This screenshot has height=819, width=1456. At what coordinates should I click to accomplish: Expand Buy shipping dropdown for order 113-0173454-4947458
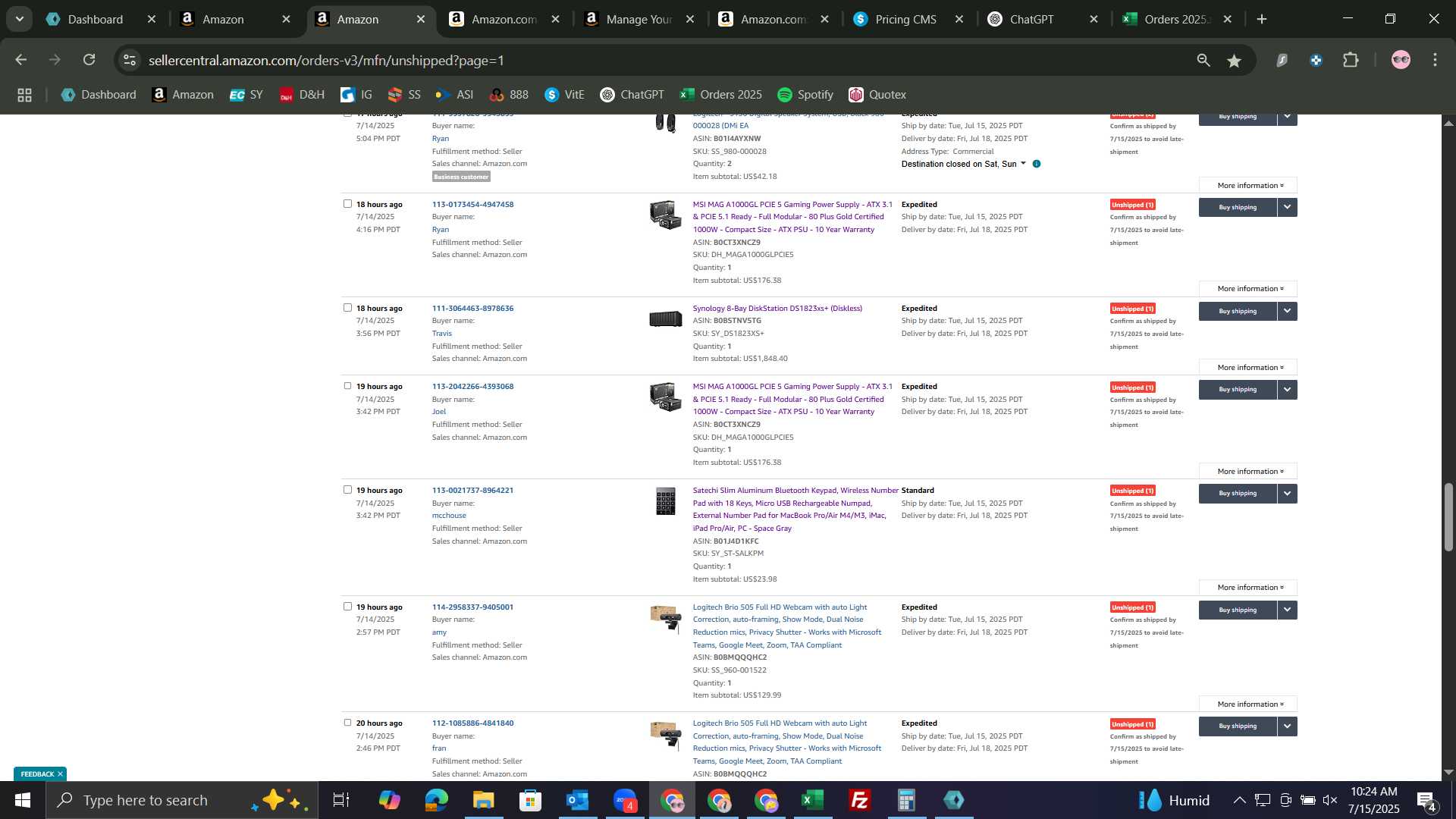(x=1287, y=207)
